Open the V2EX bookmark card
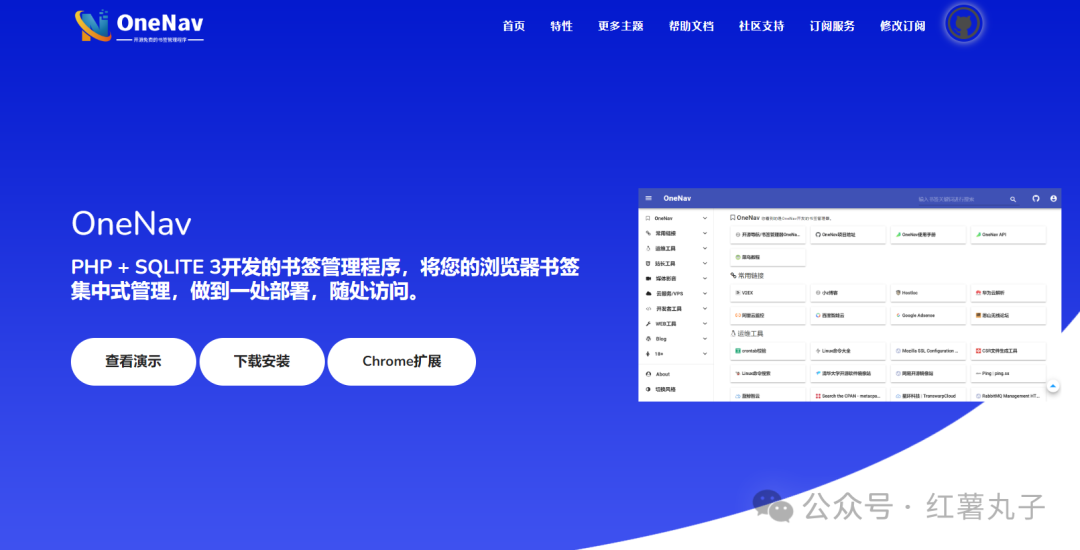1080x550 pixels. [x=768, y=293]
